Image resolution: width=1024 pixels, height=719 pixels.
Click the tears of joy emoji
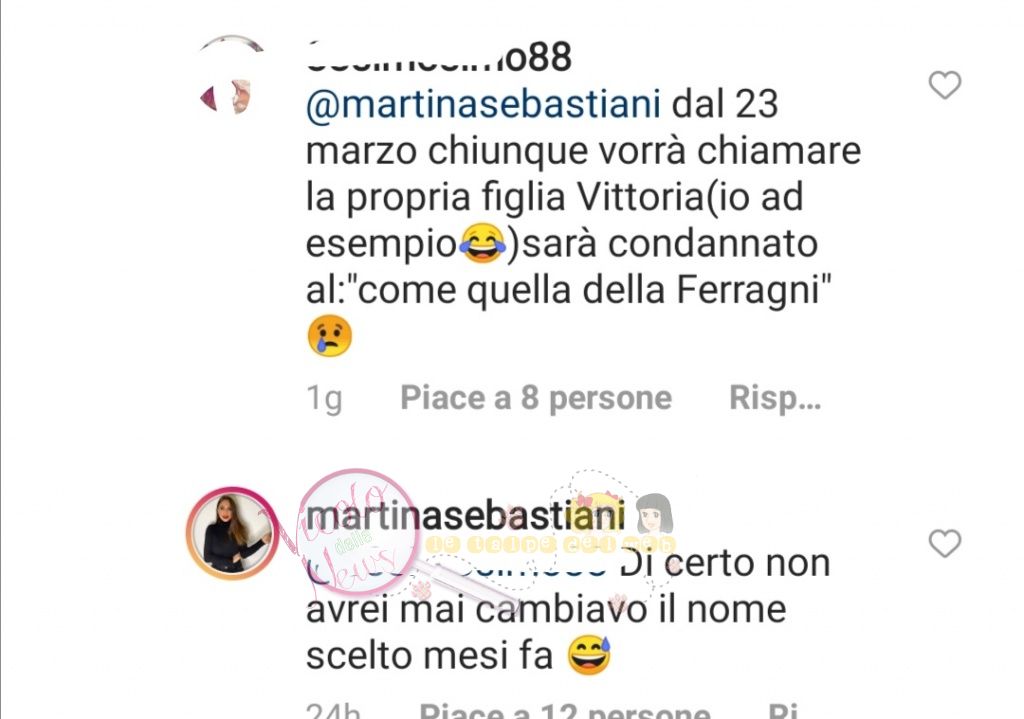[x=483, y=243]
